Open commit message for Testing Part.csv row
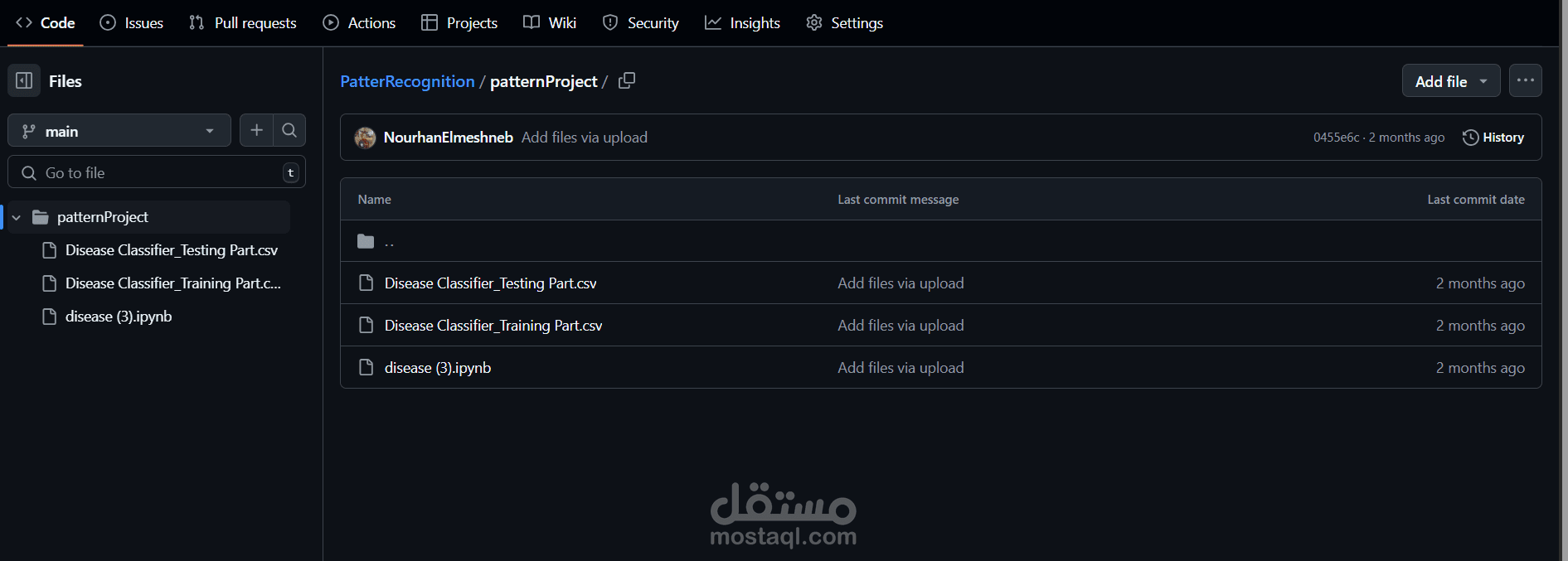This screenshot has height=561, width=1568. point(901,283)
